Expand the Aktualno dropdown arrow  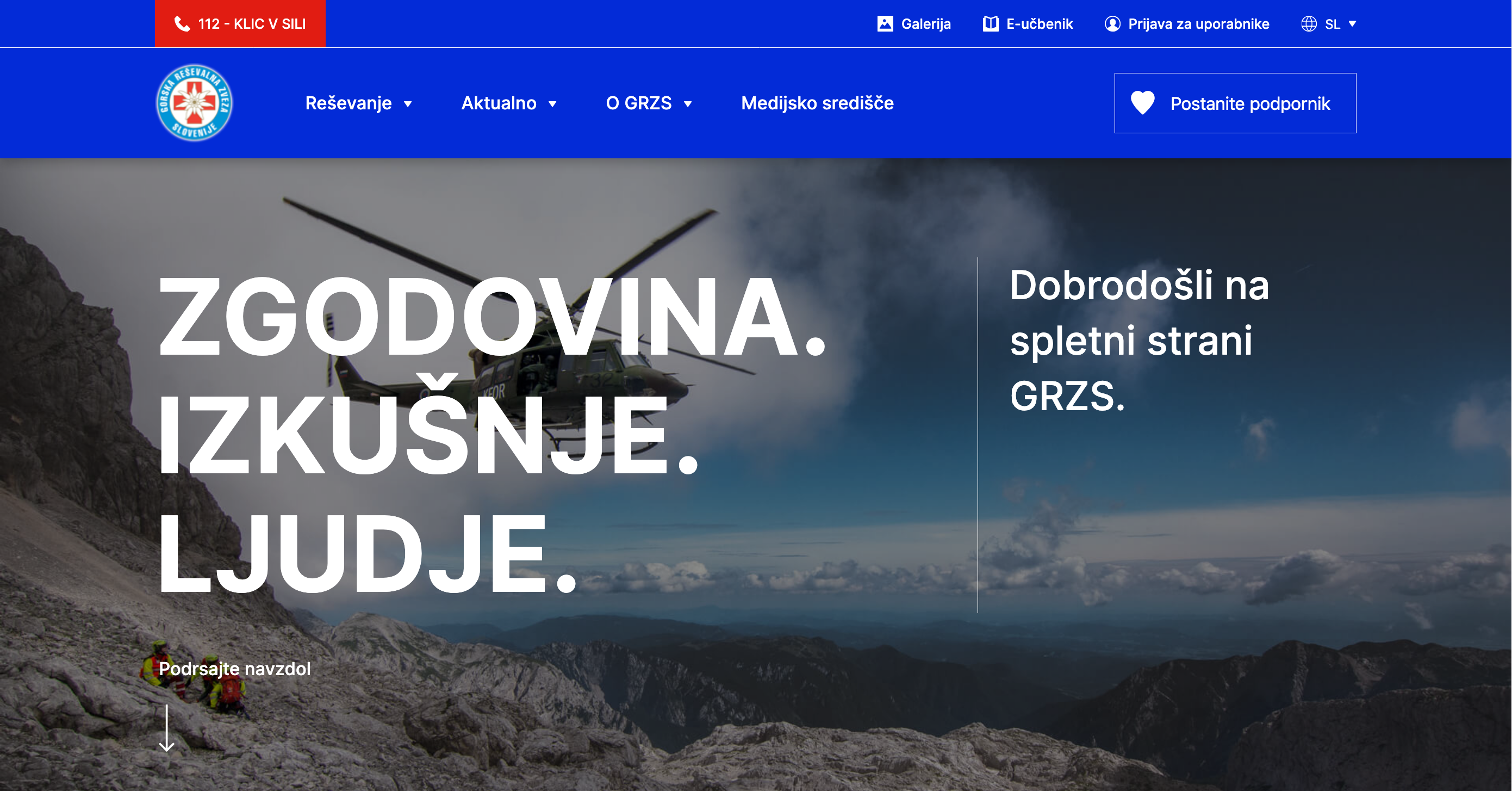click(x=552, y=104)
